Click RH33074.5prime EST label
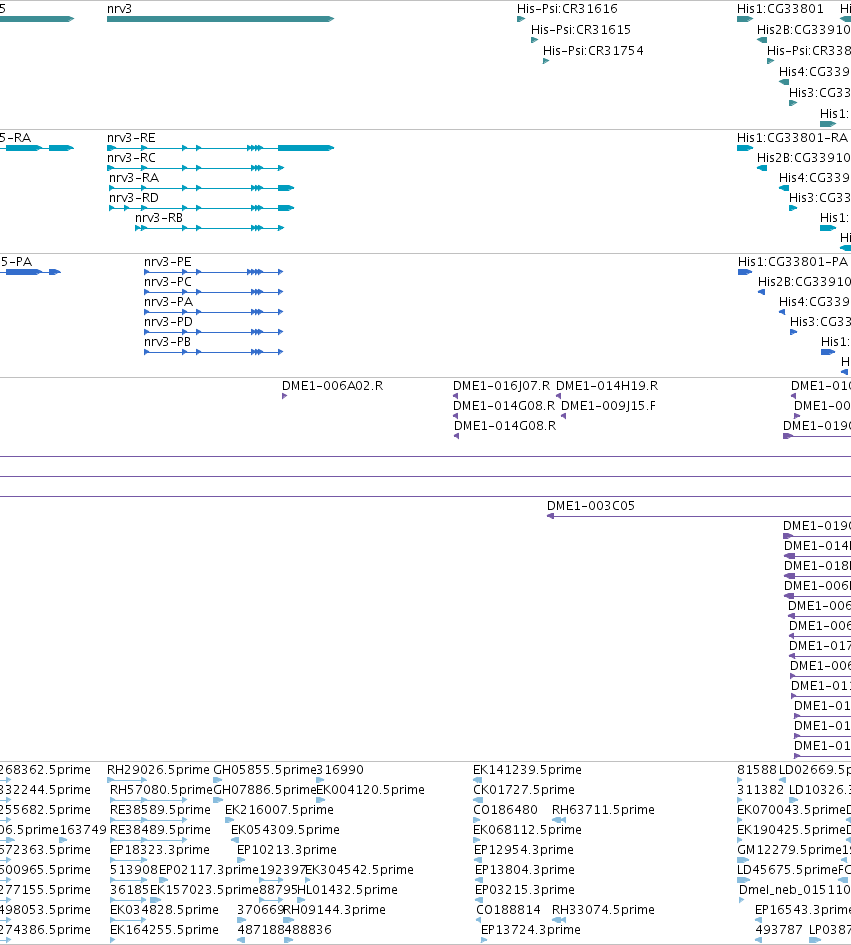 pyautogui.click(x=603, y=909)
